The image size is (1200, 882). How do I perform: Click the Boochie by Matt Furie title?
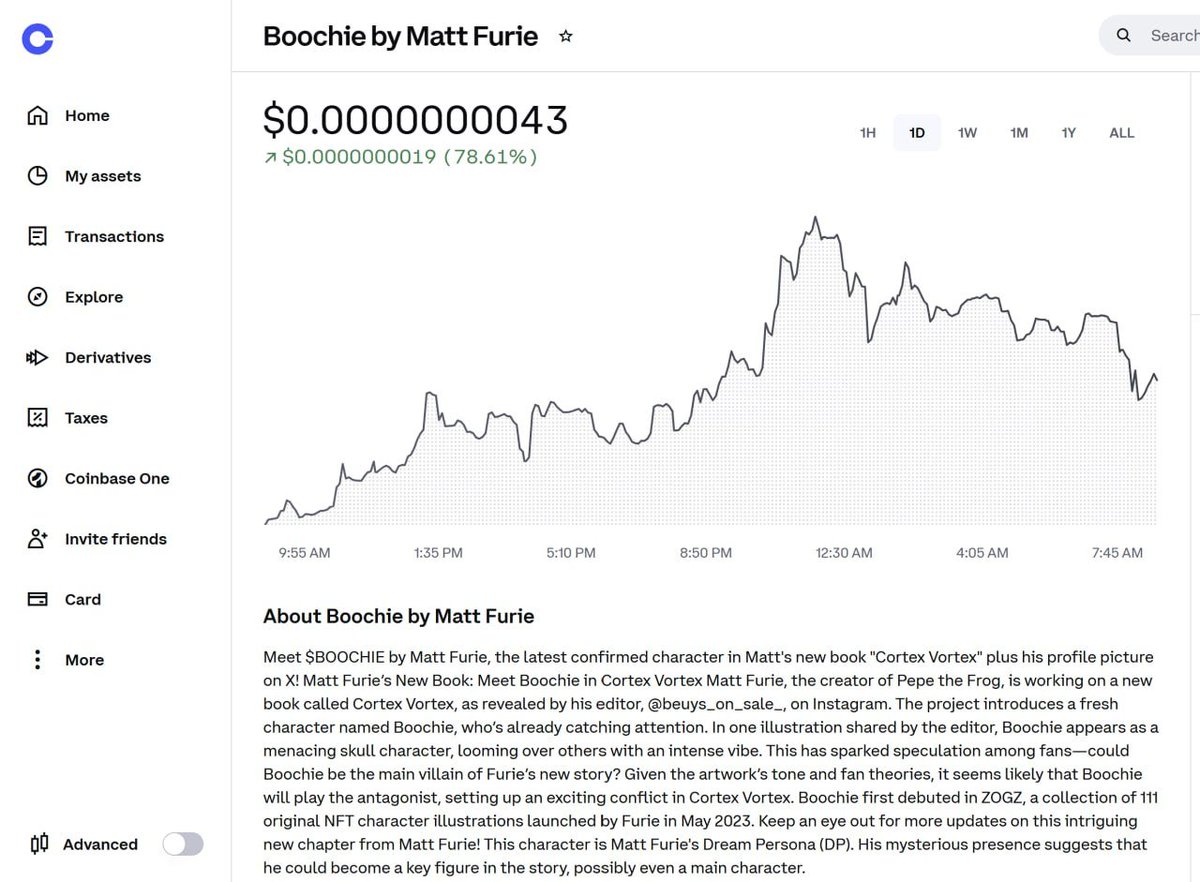click(x=400, y=37)
